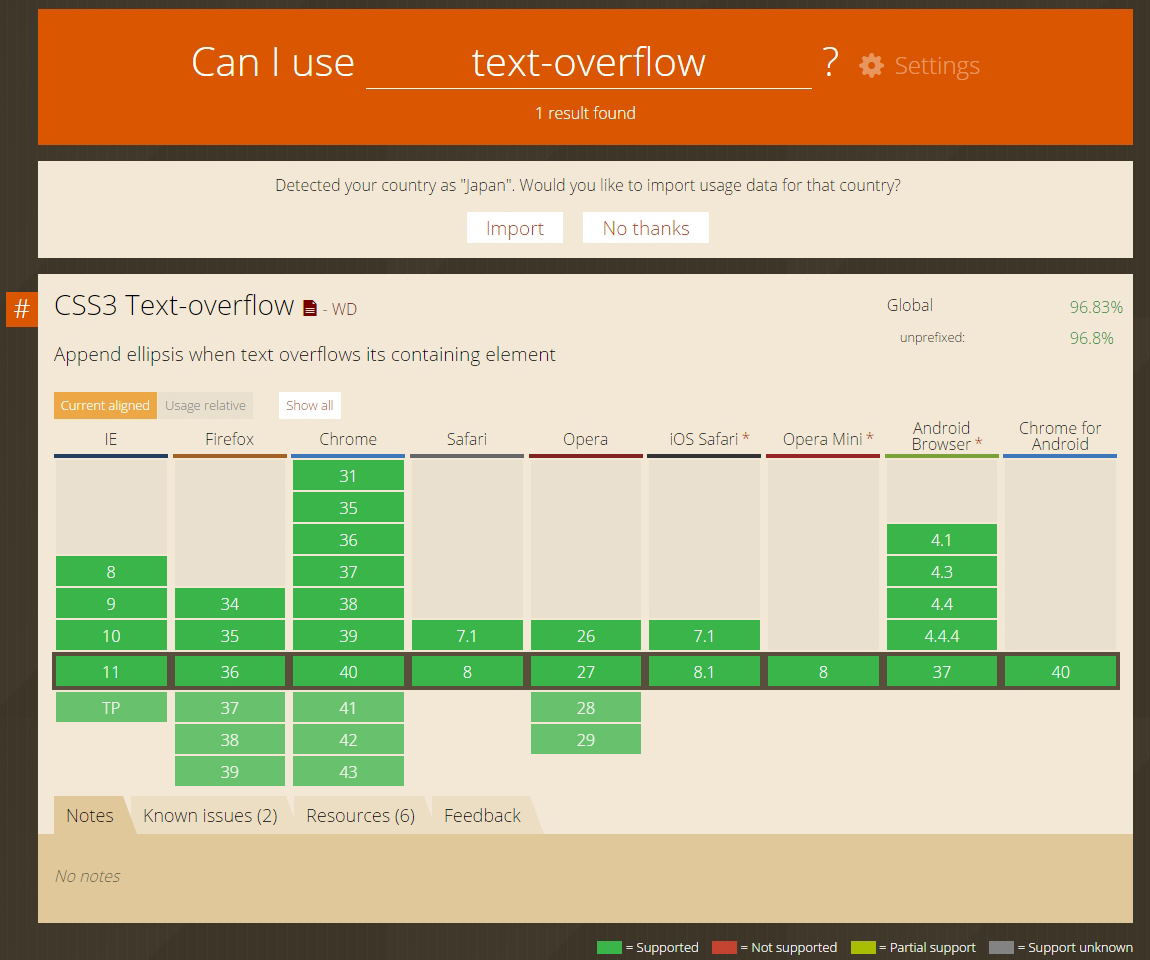This screenshot has width=1150, height=960.
Task: Click the # permalink icon for this feature
Action: (20, 309)
